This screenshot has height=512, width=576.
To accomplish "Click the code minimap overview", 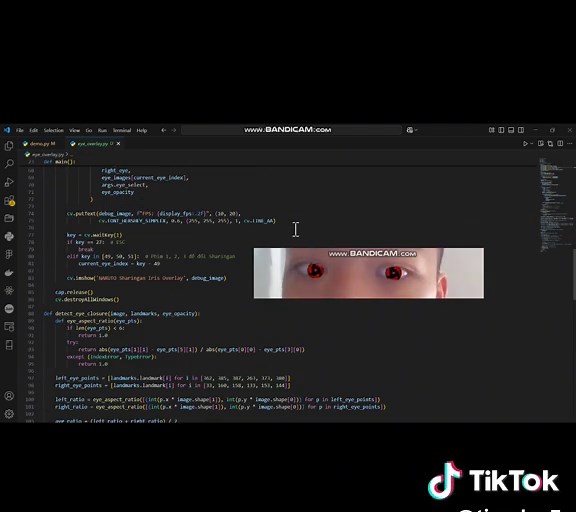I will (x=557, y=205).
